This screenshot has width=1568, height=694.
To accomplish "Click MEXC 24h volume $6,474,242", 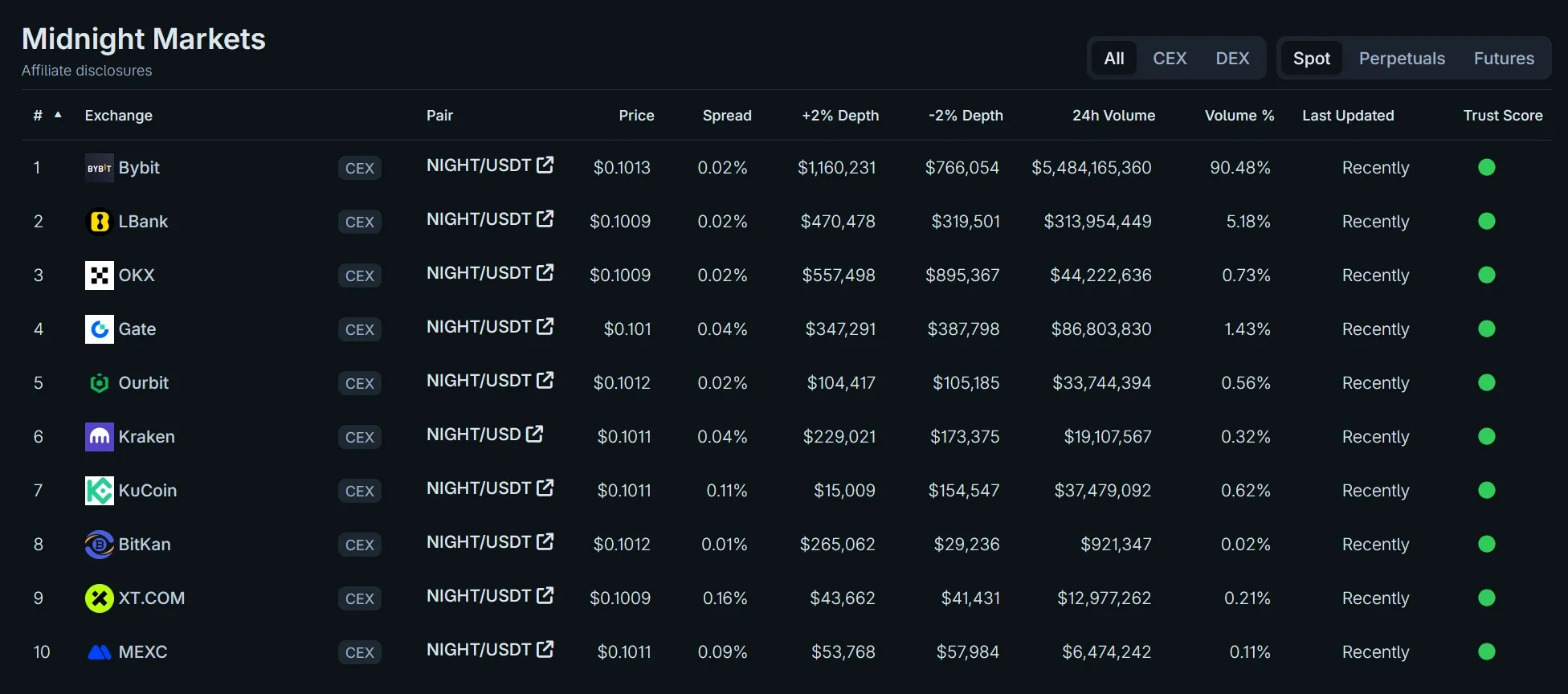I will click(1107, 652).
